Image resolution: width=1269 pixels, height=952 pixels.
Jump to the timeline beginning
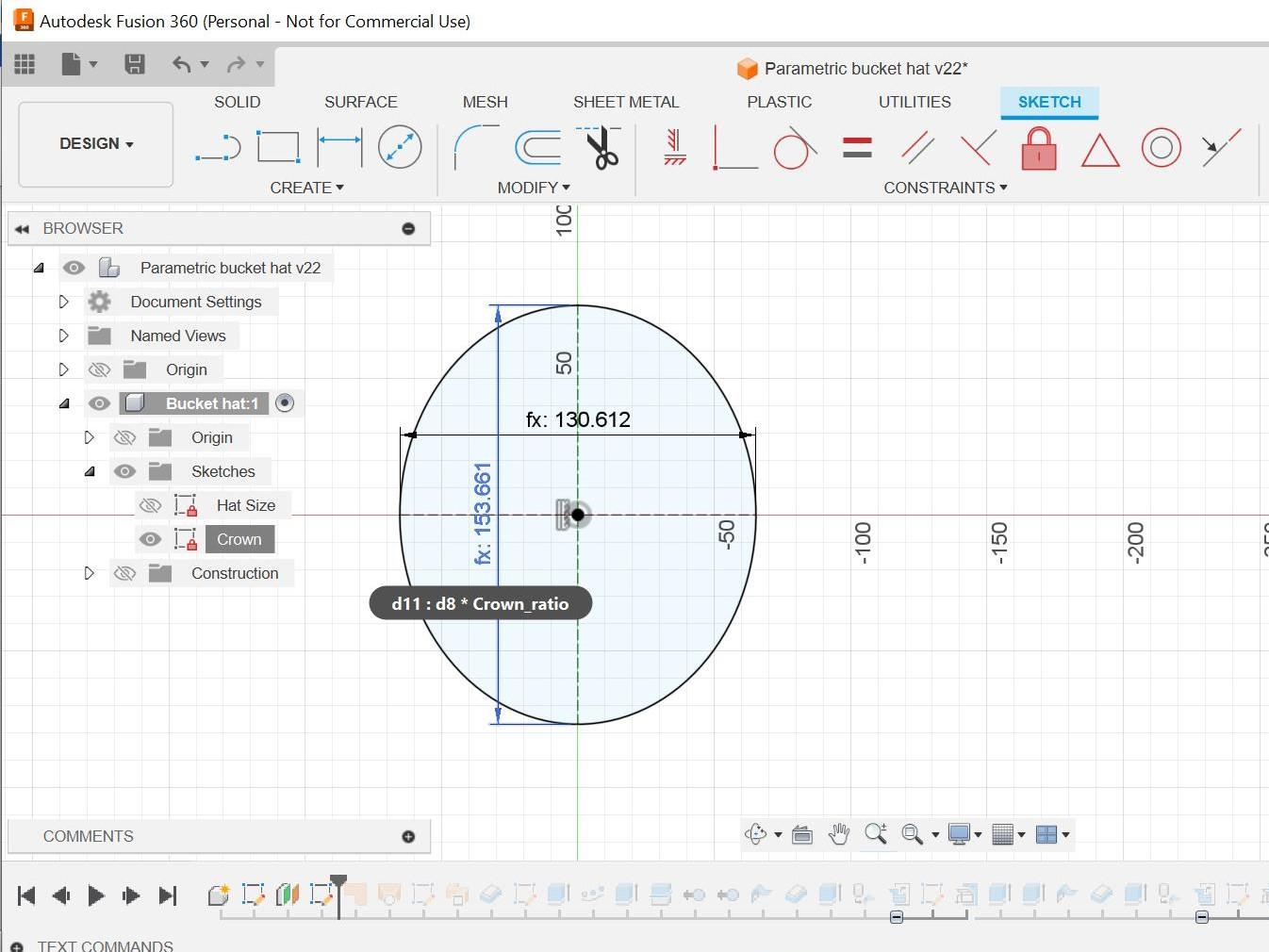(x=26, y=895)
